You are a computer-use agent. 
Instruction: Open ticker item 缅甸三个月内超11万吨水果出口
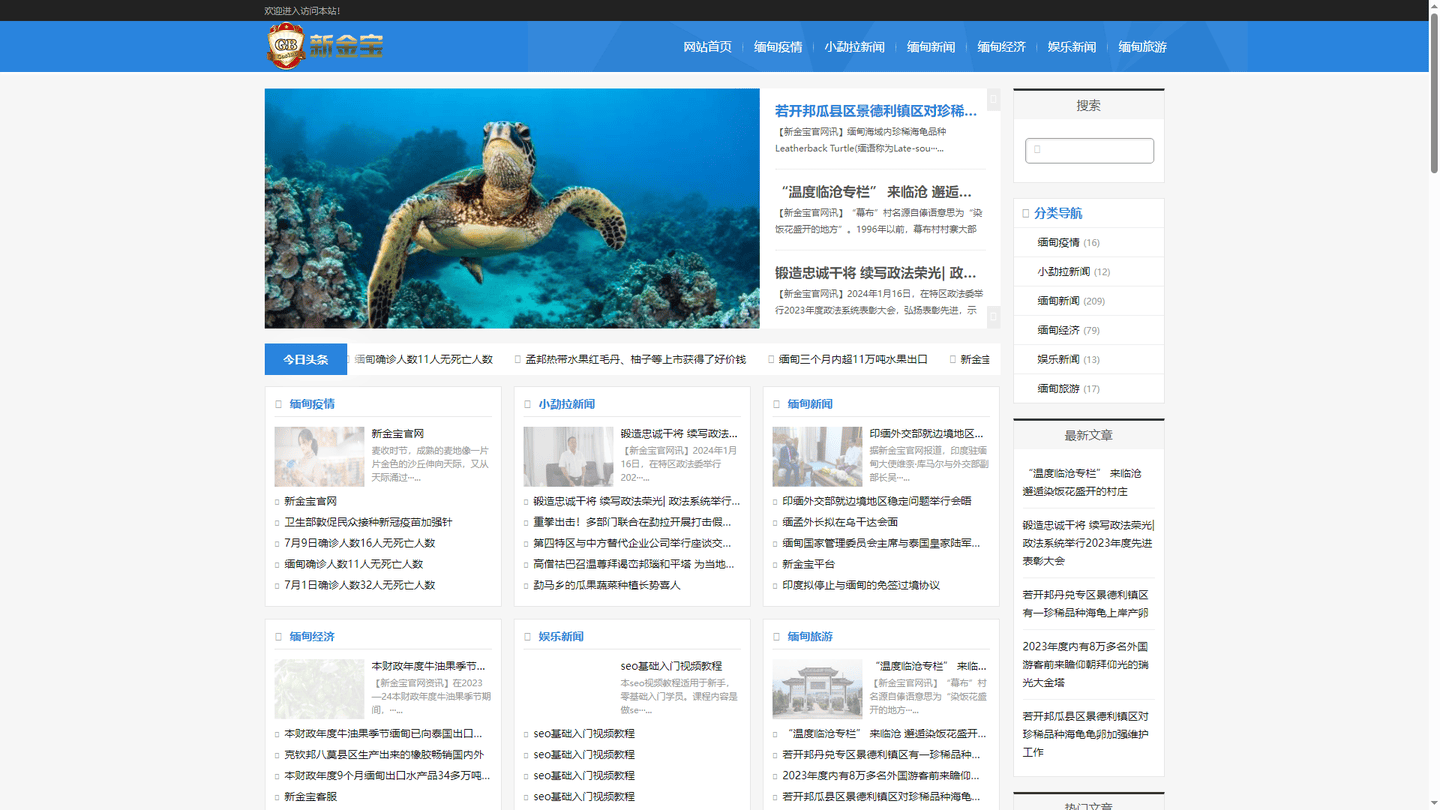click(x=853, y=359)
